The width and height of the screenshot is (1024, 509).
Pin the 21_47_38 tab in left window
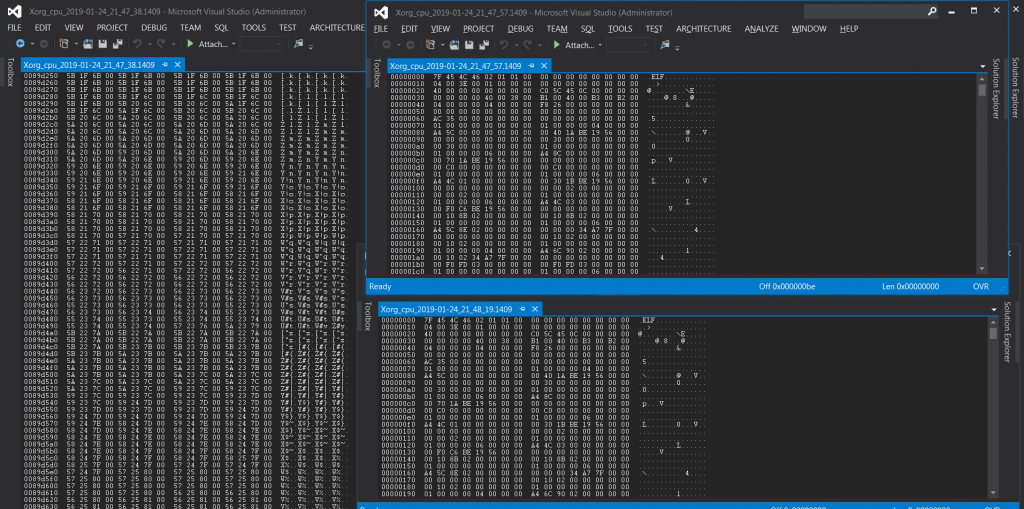pyautogui.click(x=165, y=65)
